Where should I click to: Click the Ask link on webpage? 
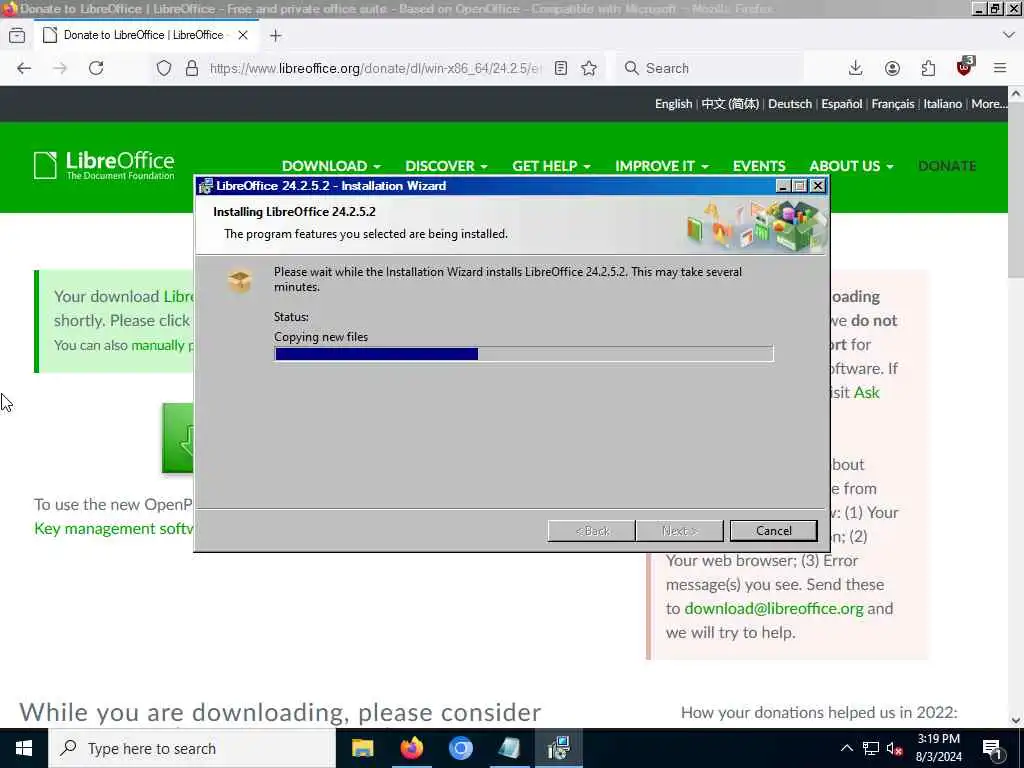[x=867, y=392]
